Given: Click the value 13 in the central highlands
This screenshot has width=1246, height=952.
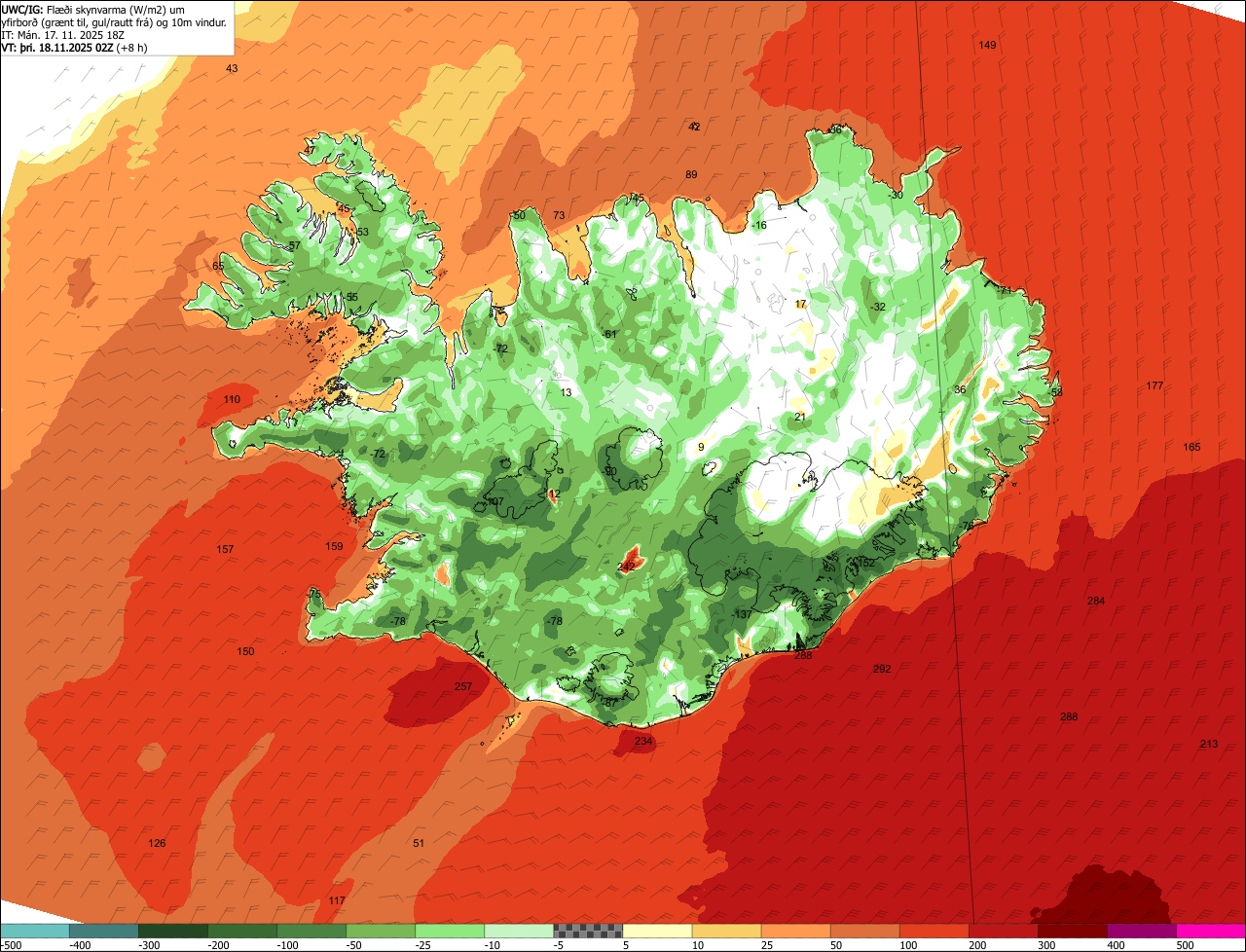Looking at the screenshot, I should (566, 393).
